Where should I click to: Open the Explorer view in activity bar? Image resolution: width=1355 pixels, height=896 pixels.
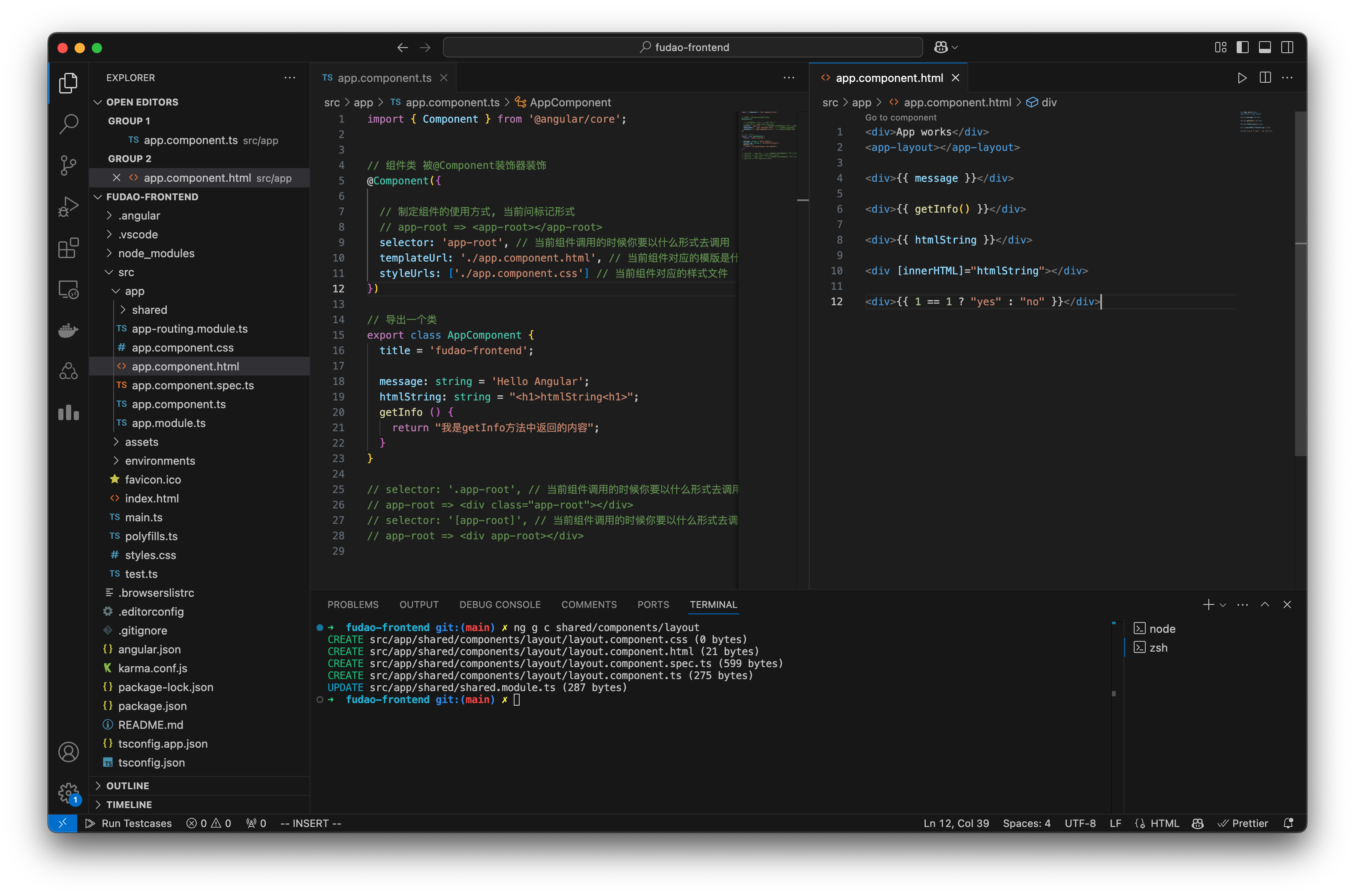[69, 83]
